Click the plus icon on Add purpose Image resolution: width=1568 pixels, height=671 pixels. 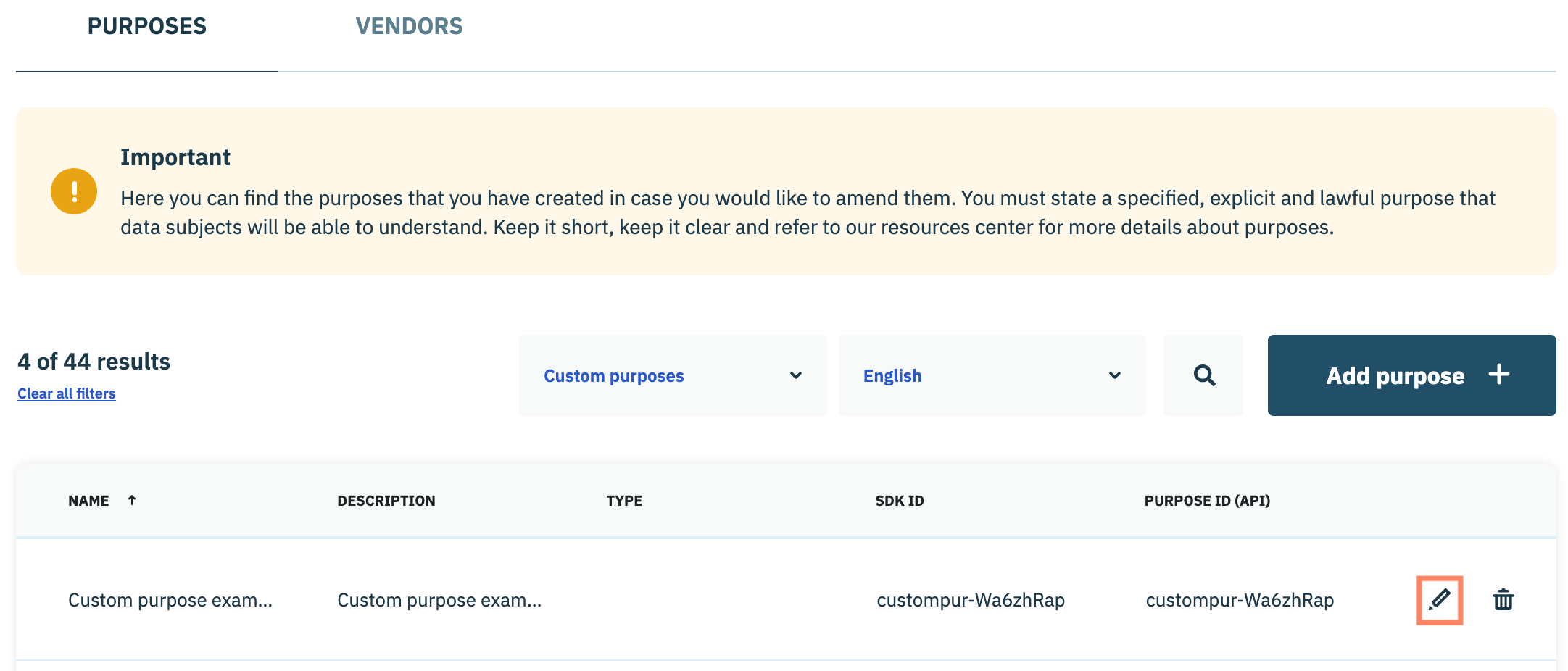click(1498, 375)
